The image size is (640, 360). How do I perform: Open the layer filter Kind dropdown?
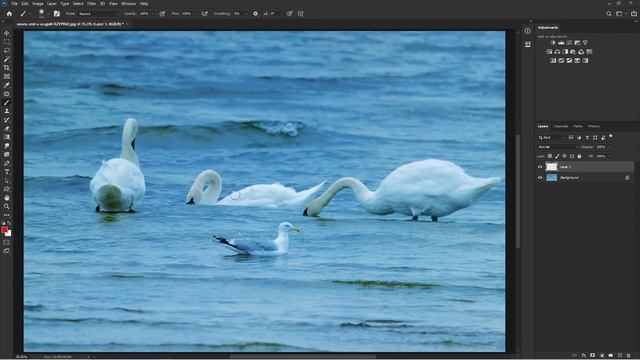tap(551, 138)
